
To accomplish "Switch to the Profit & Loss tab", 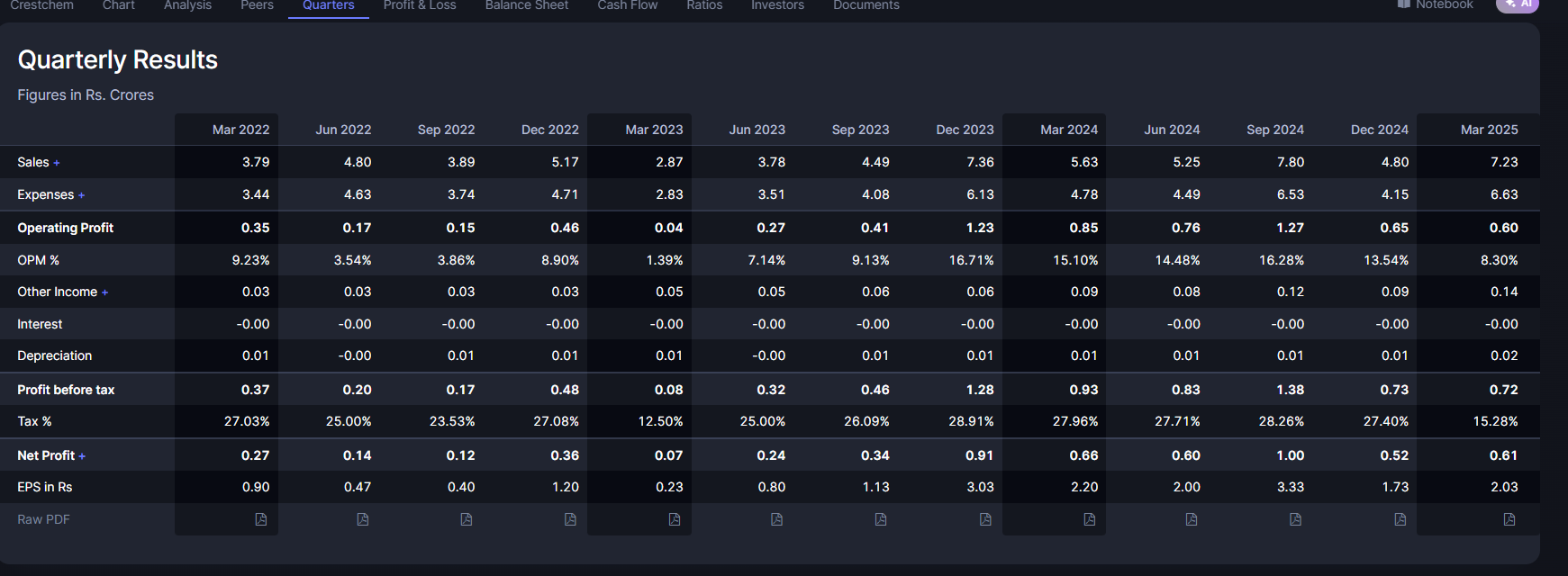I will pos(420,6).
